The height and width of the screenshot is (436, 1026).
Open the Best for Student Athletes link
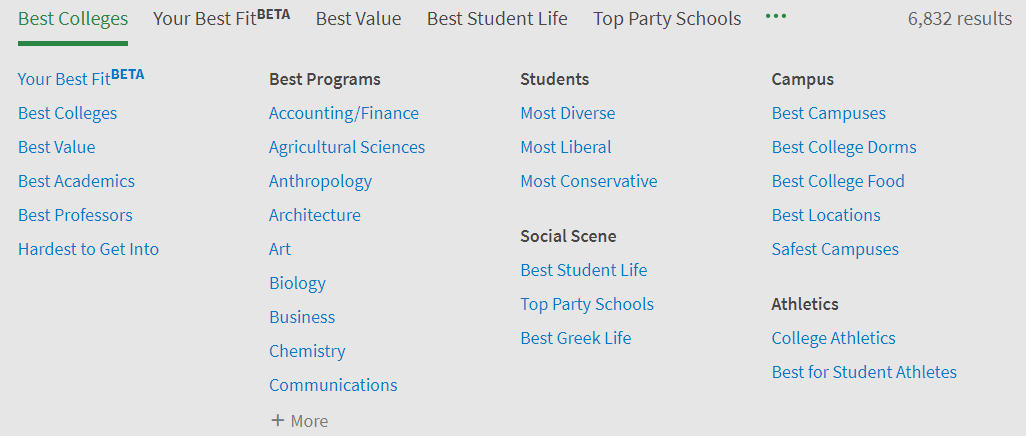click(x=864, y=372)
